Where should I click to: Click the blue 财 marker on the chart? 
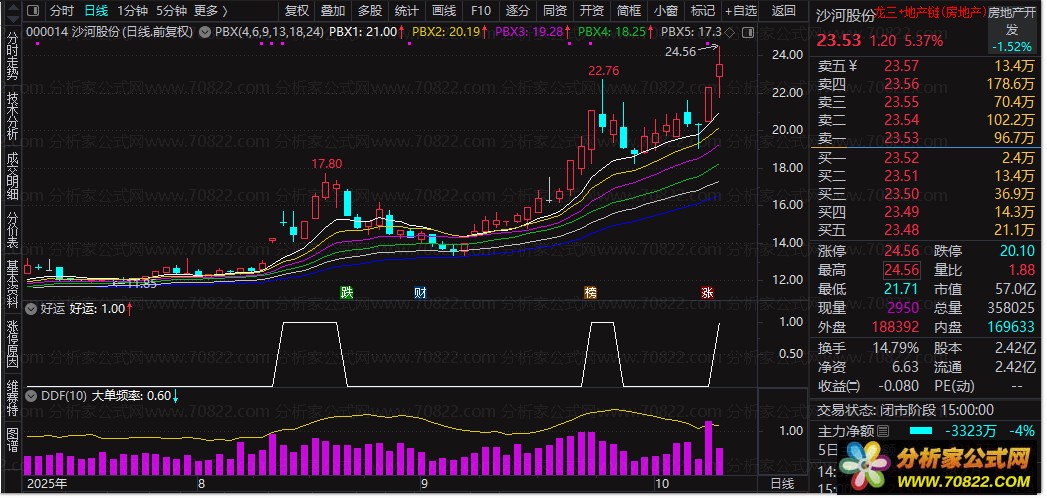pos(420,293)
